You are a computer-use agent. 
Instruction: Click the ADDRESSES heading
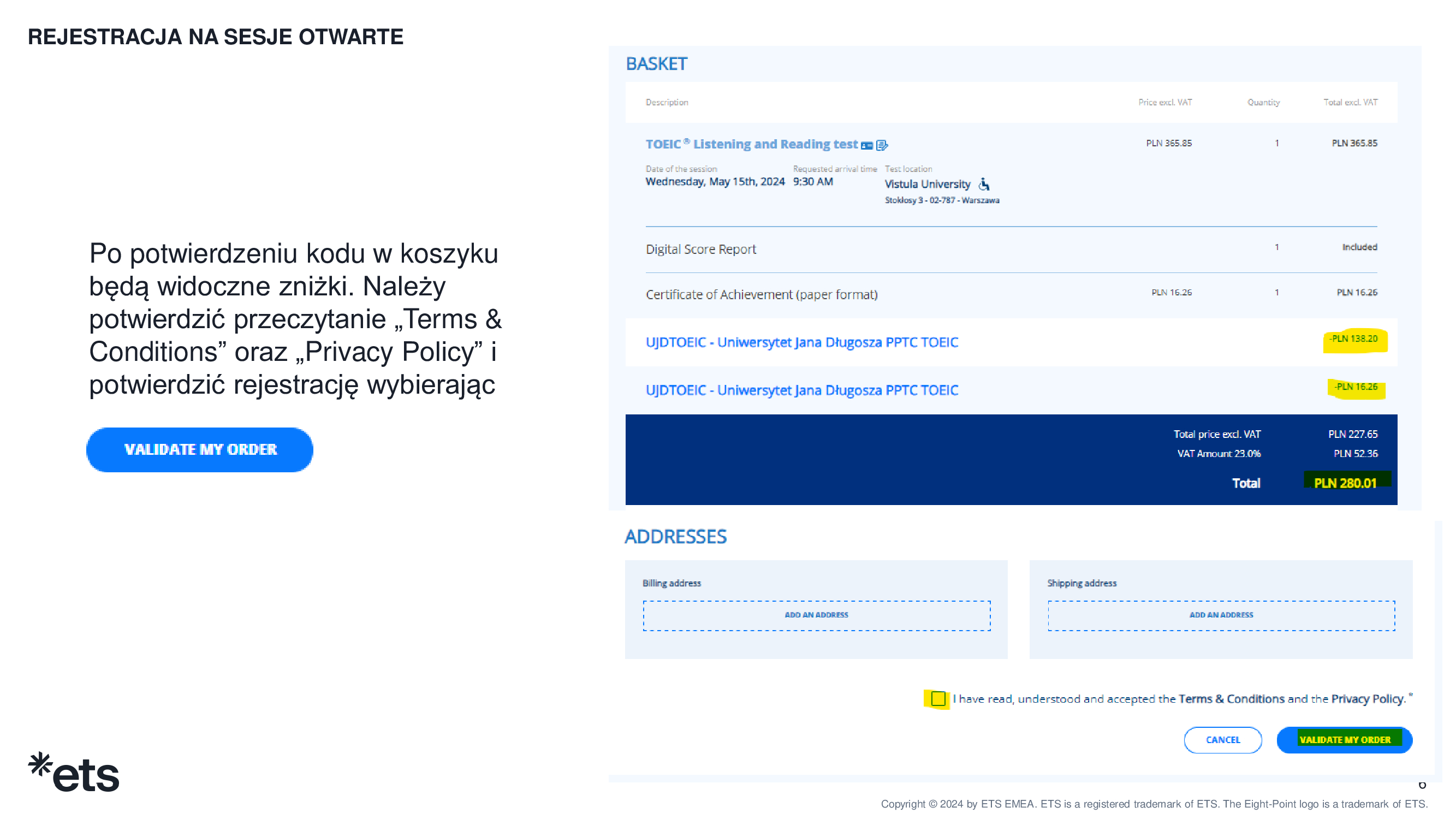coord(675,536)
